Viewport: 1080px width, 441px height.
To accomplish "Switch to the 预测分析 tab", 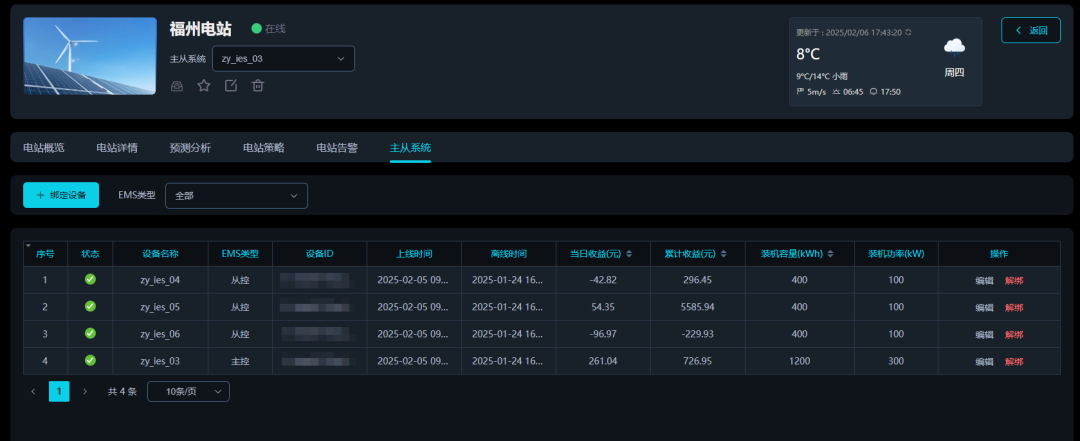I will [190, 147].
